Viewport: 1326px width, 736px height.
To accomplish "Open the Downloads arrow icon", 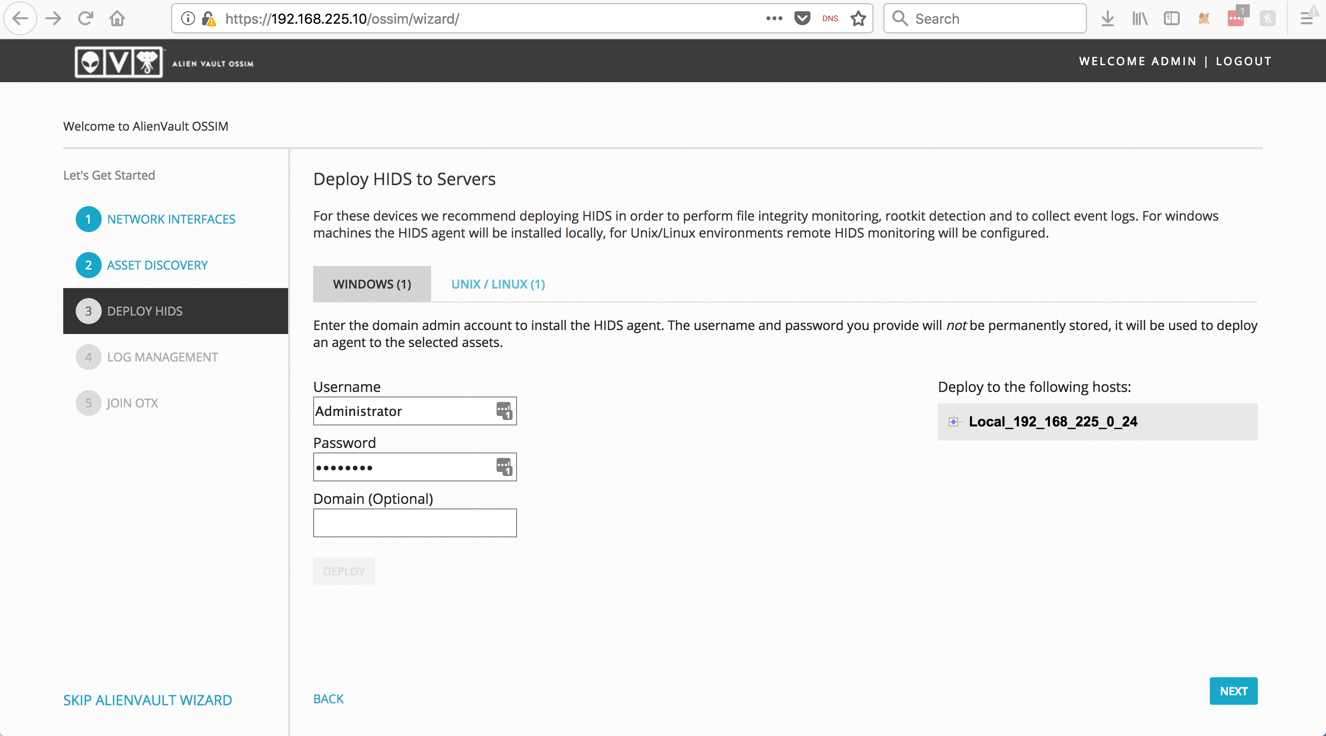I will [1107, 18].
